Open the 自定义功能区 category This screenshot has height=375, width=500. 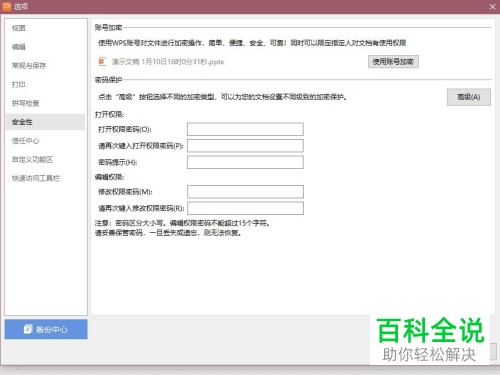coord(32,160)
